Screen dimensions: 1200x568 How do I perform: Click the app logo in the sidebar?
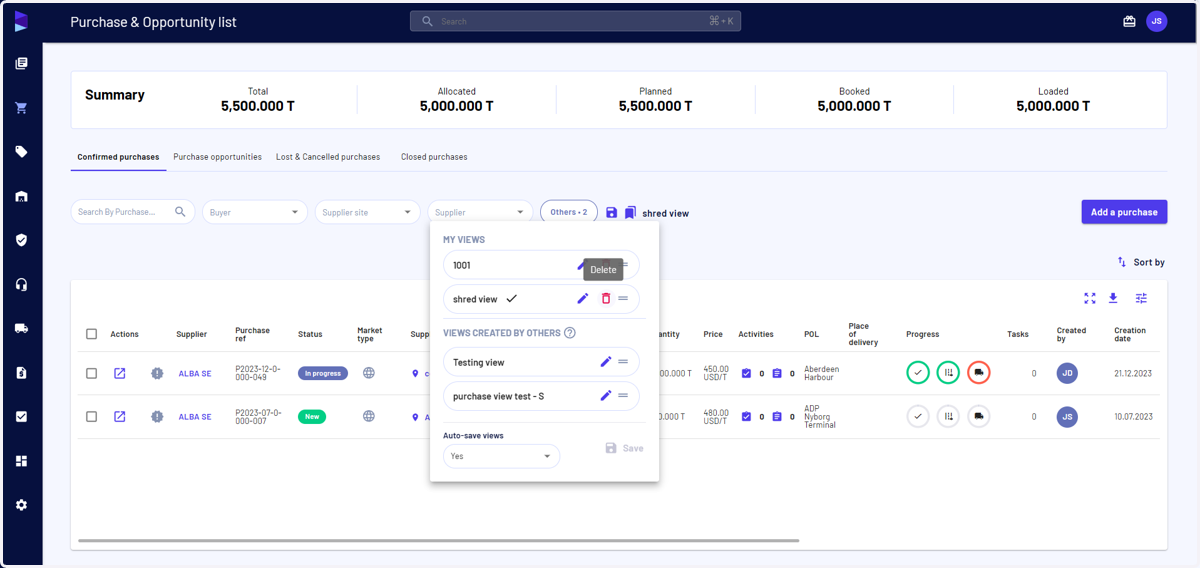(x=21, y=21)
